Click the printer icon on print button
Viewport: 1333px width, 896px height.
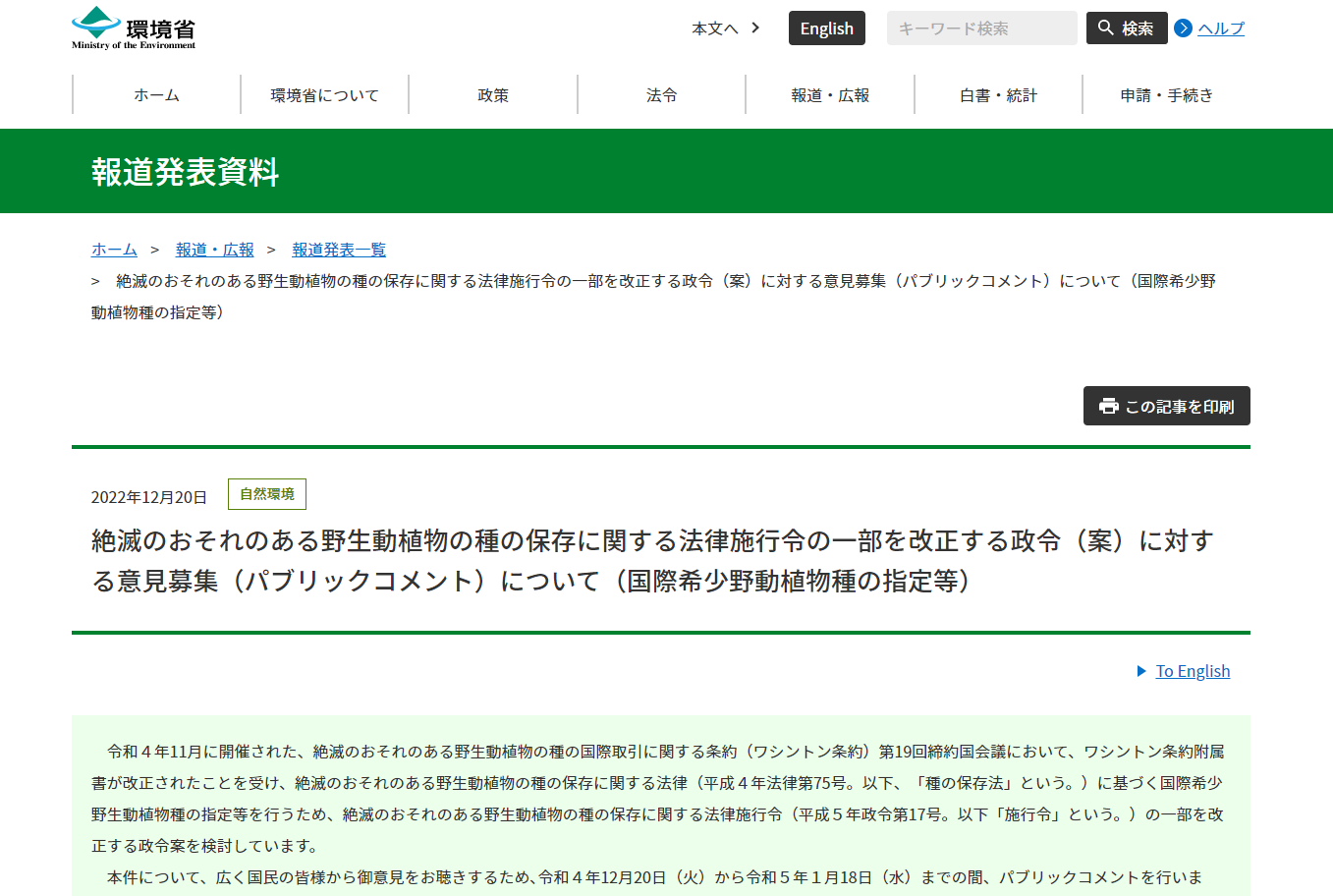1109,407
